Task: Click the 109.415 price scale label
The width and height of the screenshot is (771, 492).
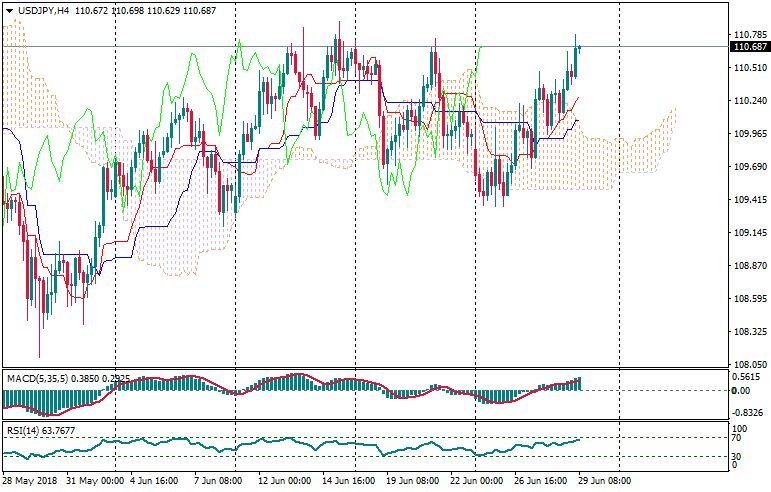Action: 749,200
